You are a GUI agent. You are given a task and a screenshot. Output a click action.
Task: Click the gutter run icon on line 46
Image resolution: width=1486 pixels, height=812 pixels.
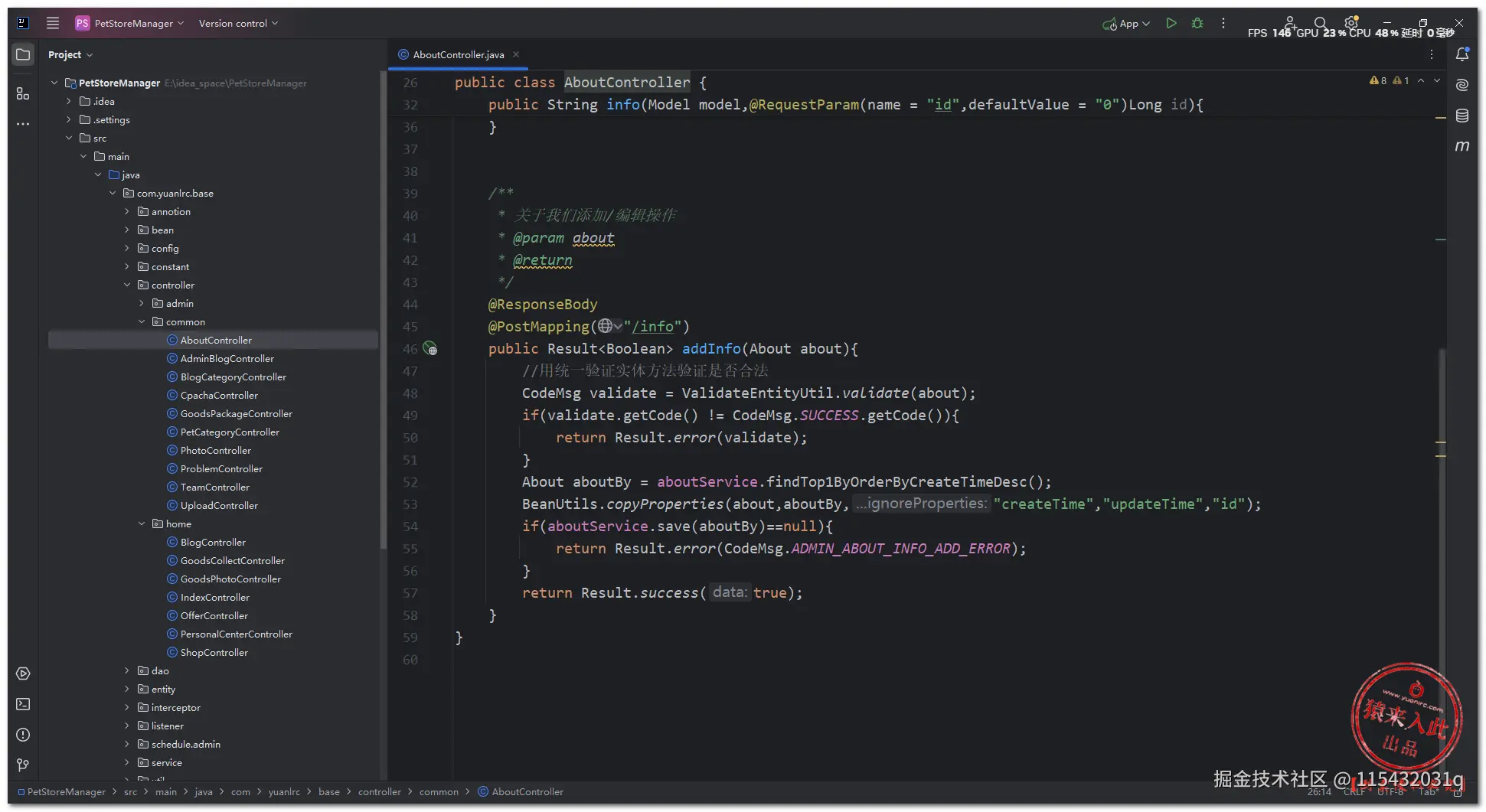[430, 348]
